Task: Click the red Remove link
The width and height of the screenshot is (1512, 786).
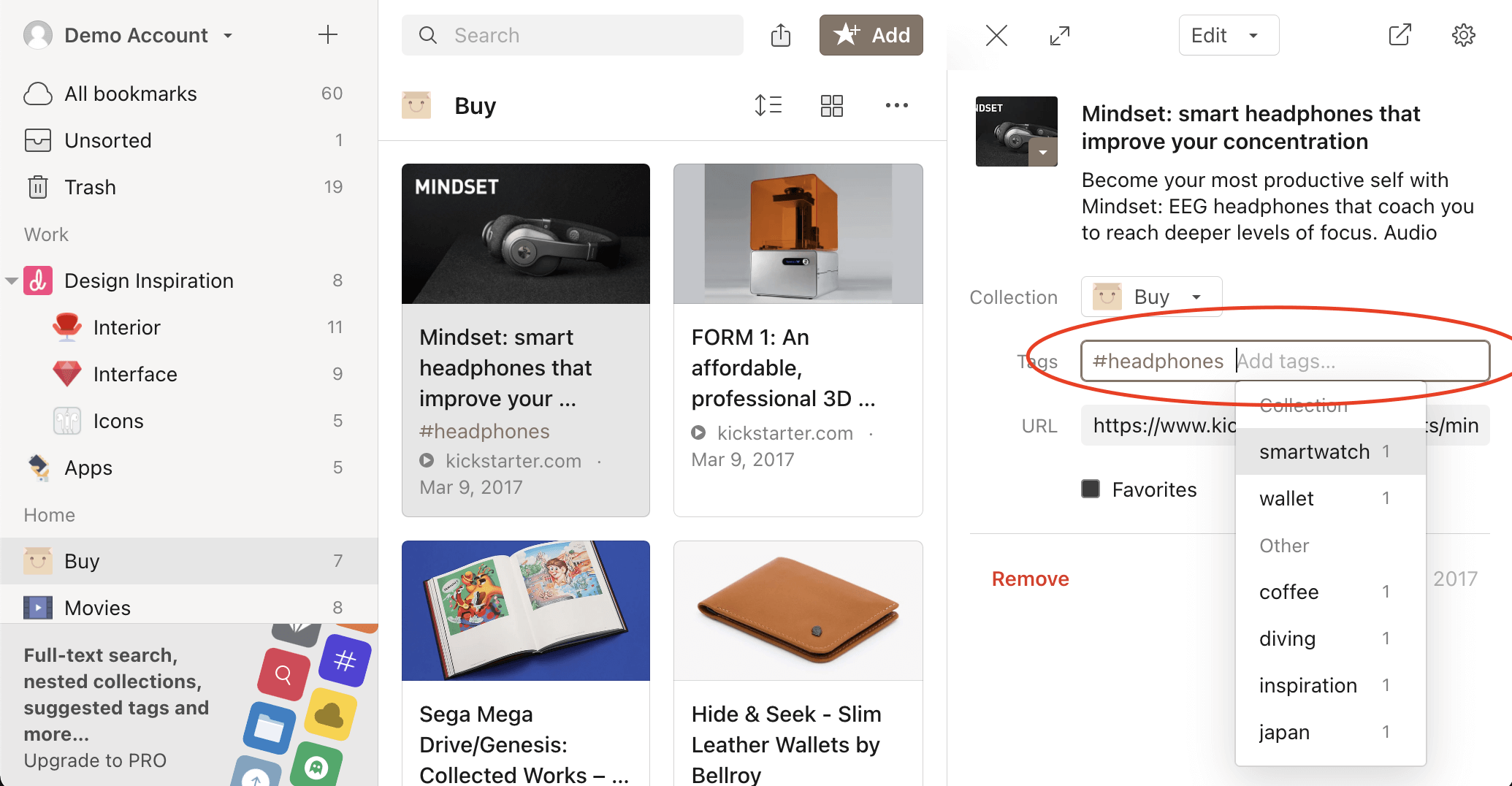Action: 1030,579
